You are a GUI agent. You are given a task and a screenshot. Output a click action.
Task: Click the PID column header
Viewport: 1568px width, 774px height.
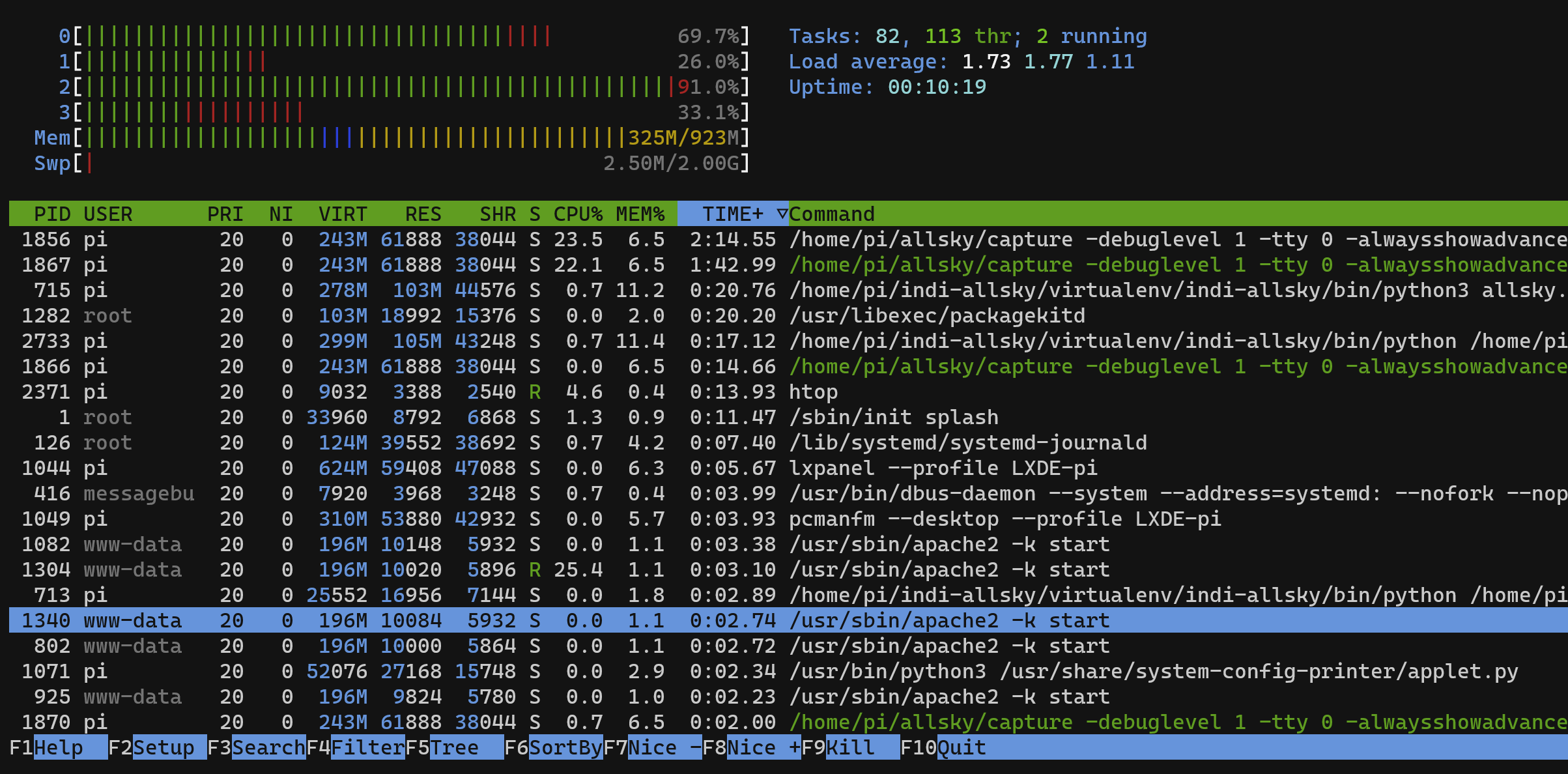click(x=52, y=214)
